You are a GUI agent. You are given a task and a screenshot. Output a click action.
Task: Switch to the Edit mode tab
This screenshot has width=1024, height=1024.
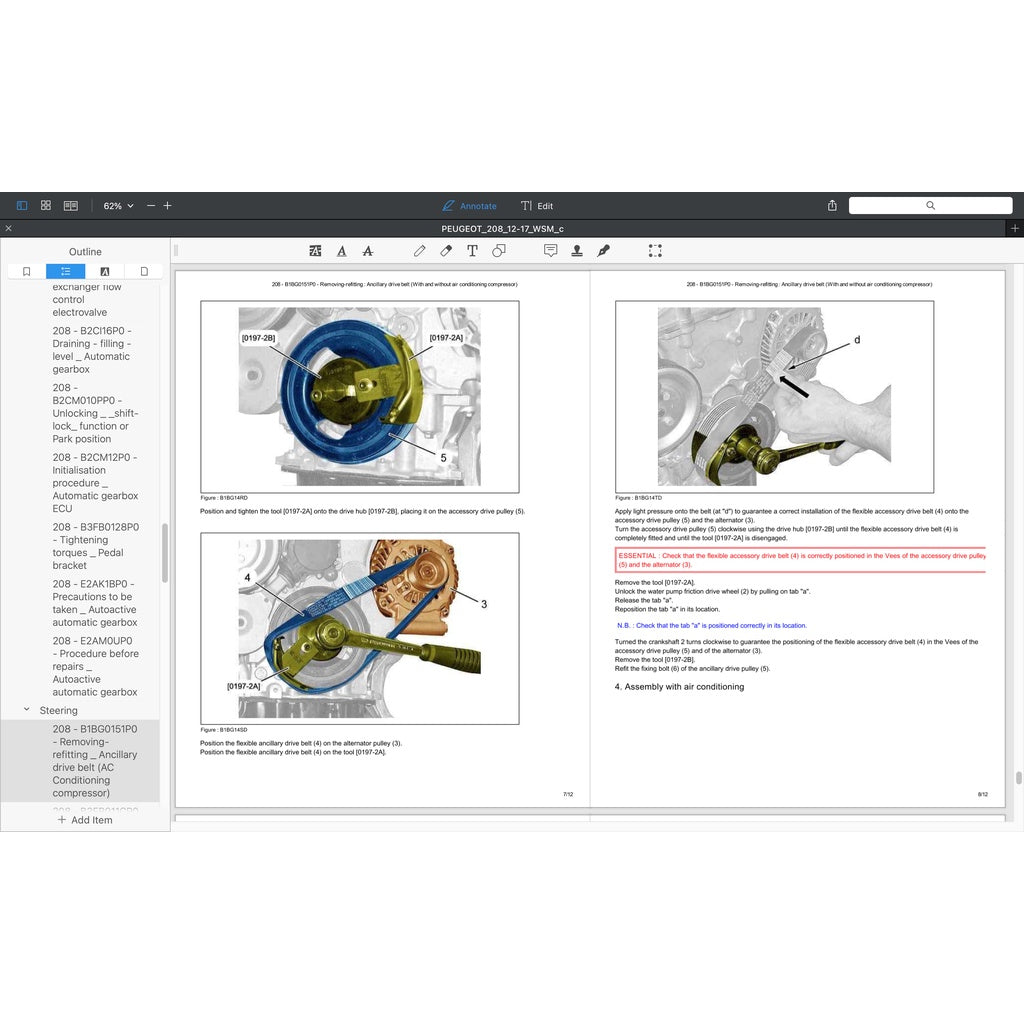point(537,206)
